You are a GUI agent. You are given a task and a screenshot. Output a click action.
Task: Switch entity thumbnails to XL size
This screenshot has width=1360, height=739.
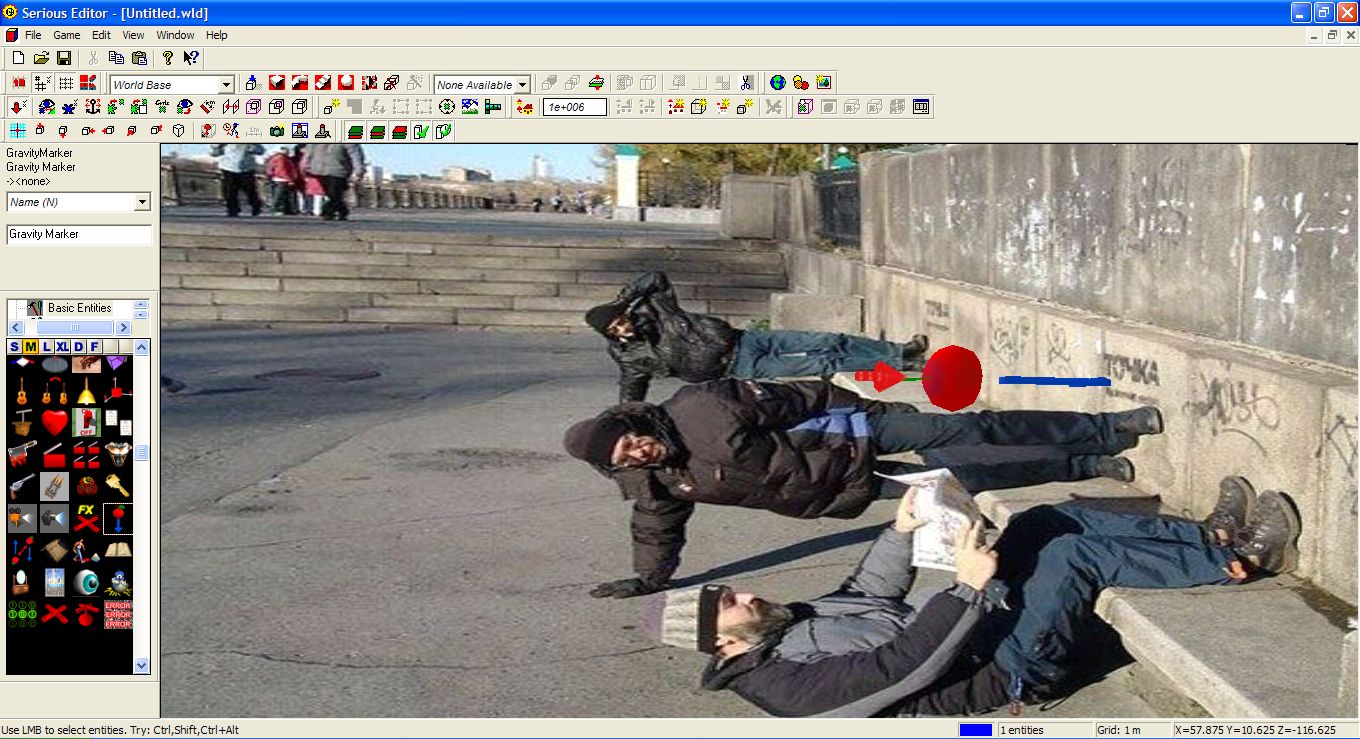click(x=62, y=347)
